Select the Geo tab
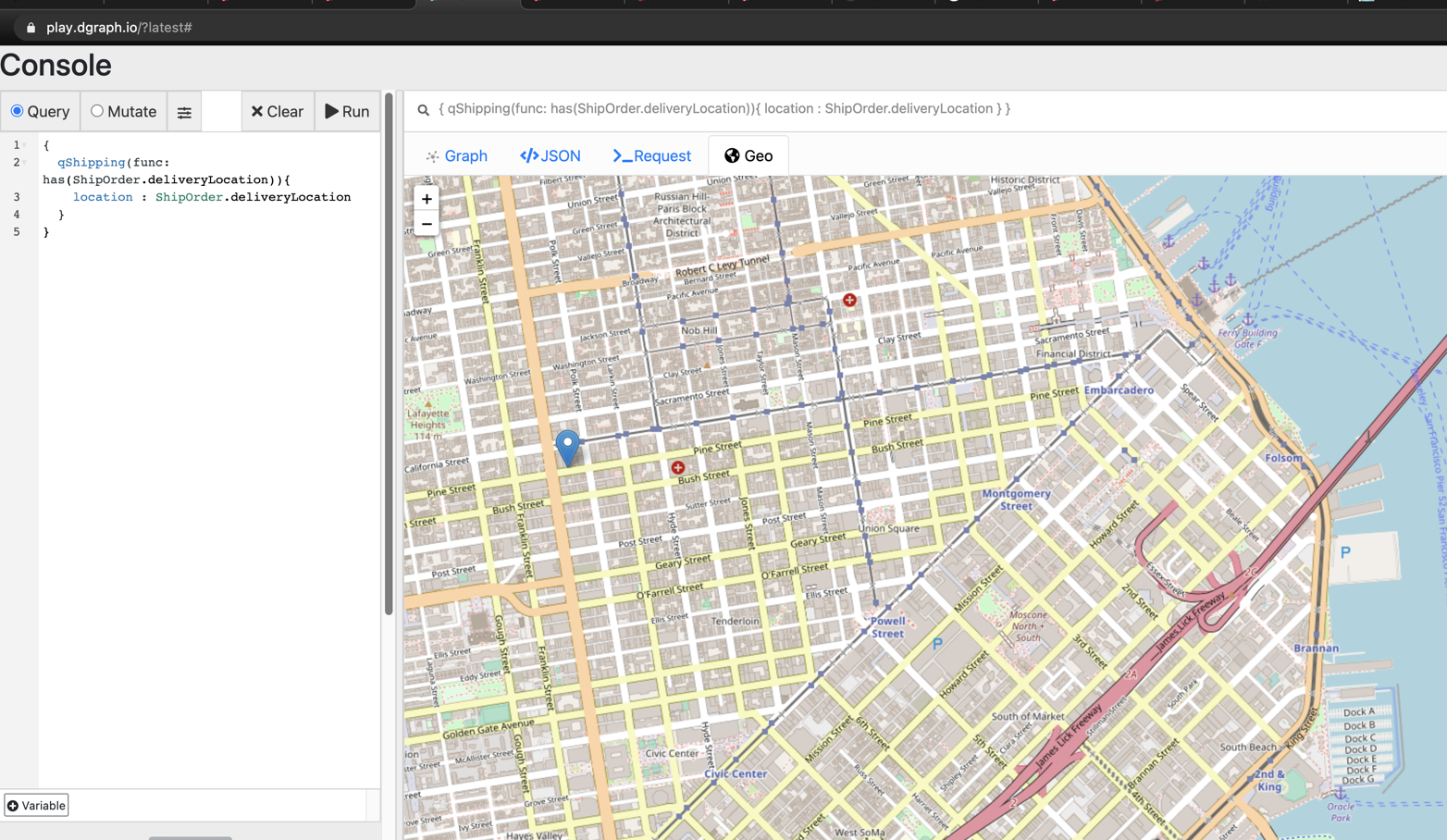This screenshot has width=1447, height=840. click(748, 155)
